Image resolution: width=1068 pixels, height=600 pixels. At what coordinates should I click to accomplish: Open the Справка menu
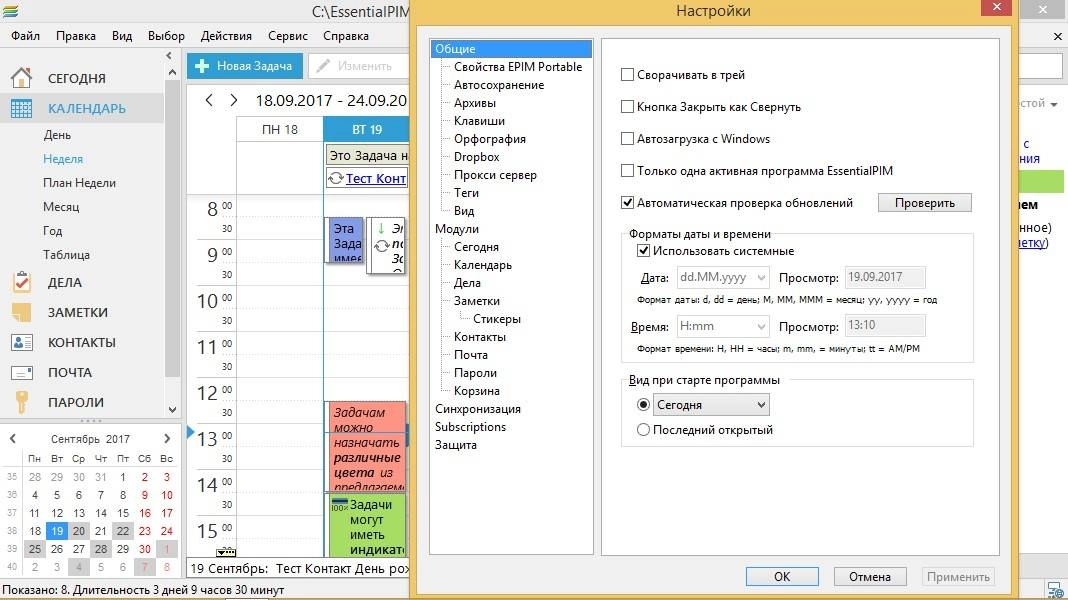[346, 36]
